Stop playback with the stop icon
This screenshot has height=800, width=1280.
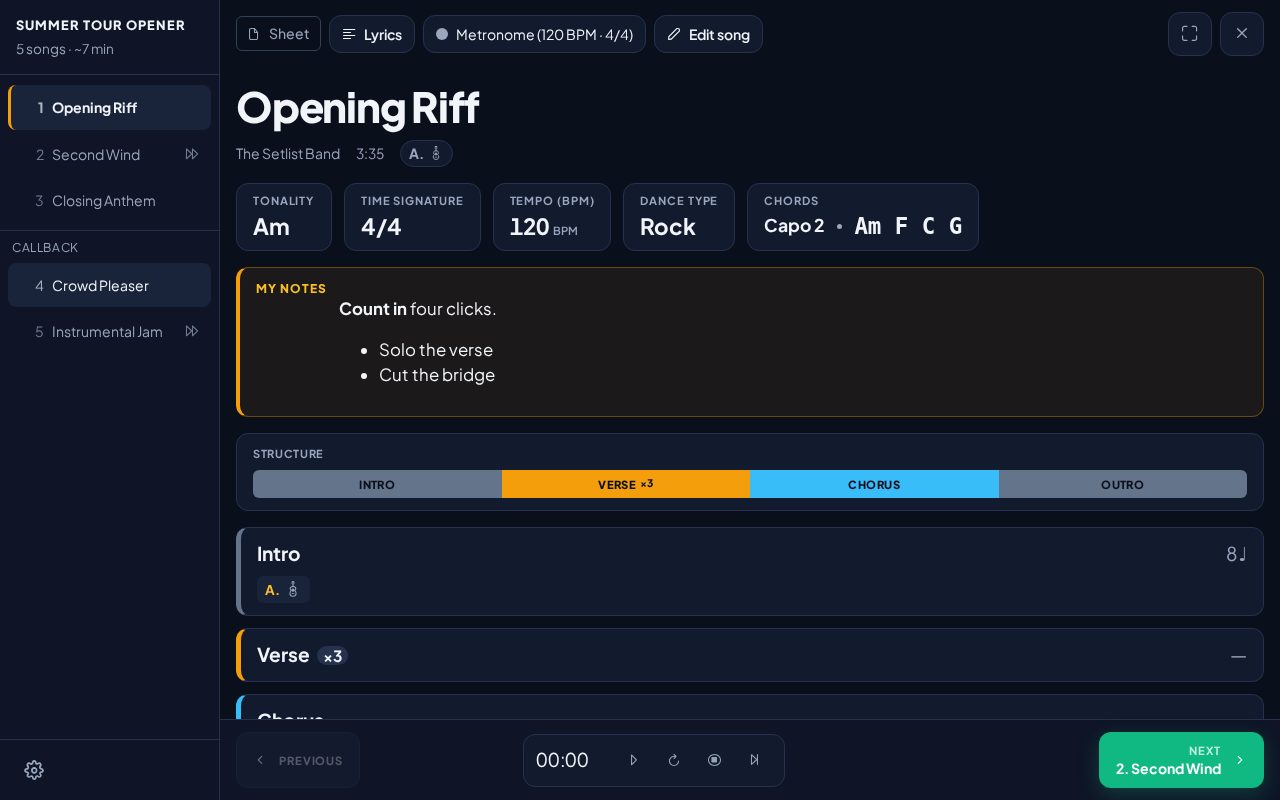(x=714, y=760)
